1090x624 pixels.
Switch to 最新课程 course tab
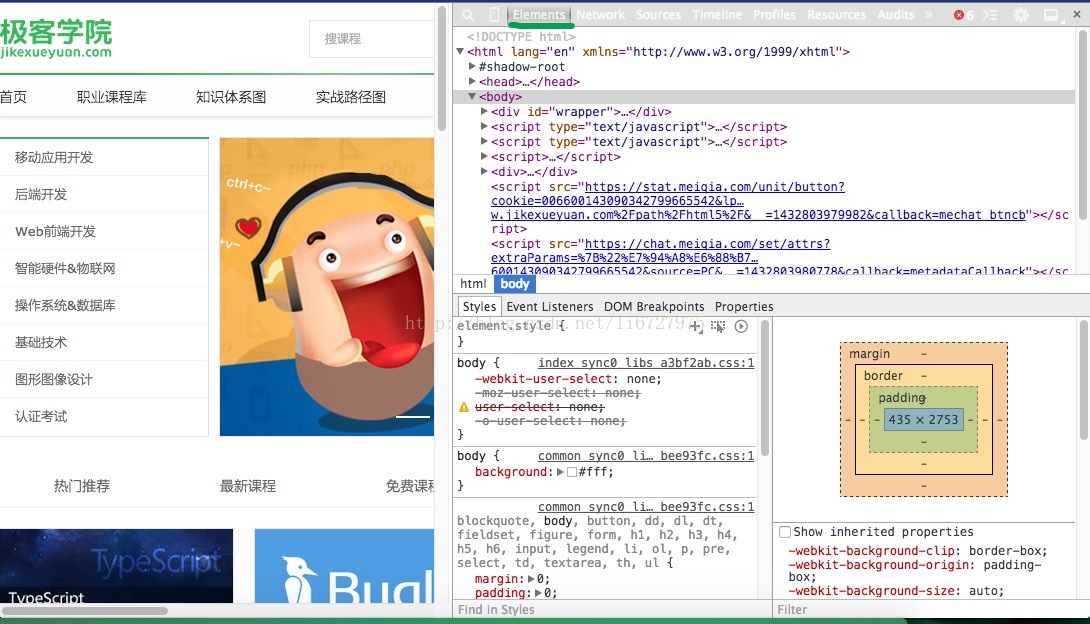pyautogui.click(x=248, y=486)
